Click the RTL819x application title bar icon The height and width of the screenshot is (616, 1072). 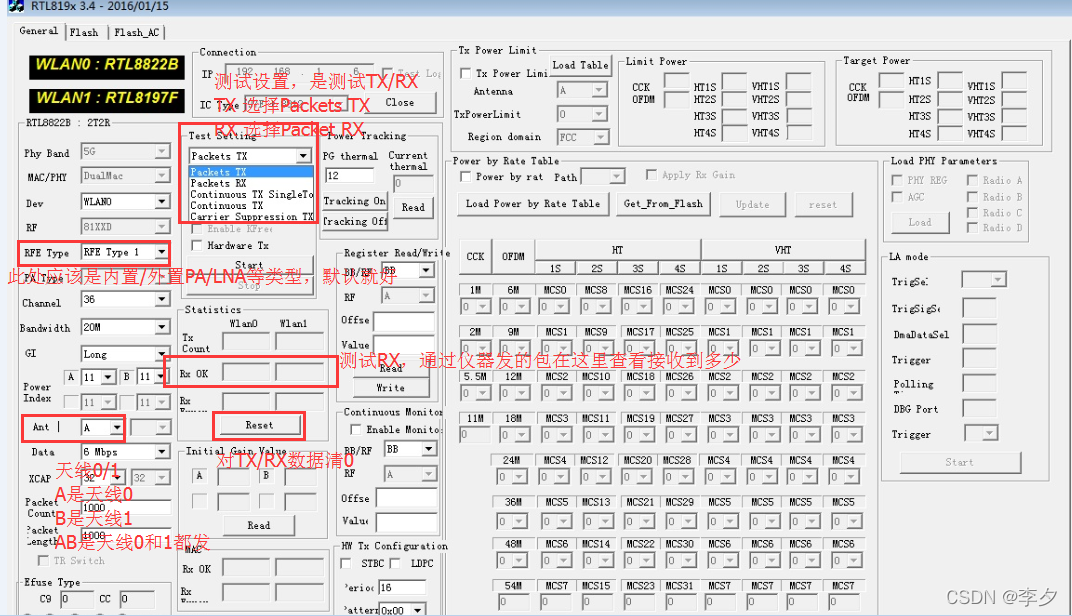click(x=15, y=6)
